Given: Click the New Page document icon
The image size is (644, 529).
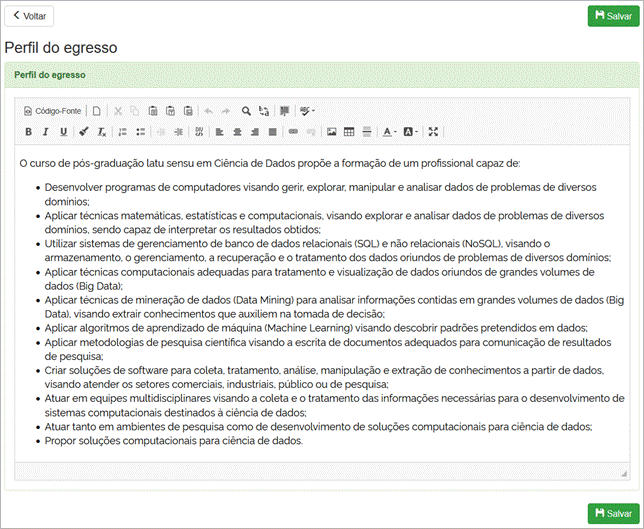Looking at the screenshot, I should tap(97, 111).
